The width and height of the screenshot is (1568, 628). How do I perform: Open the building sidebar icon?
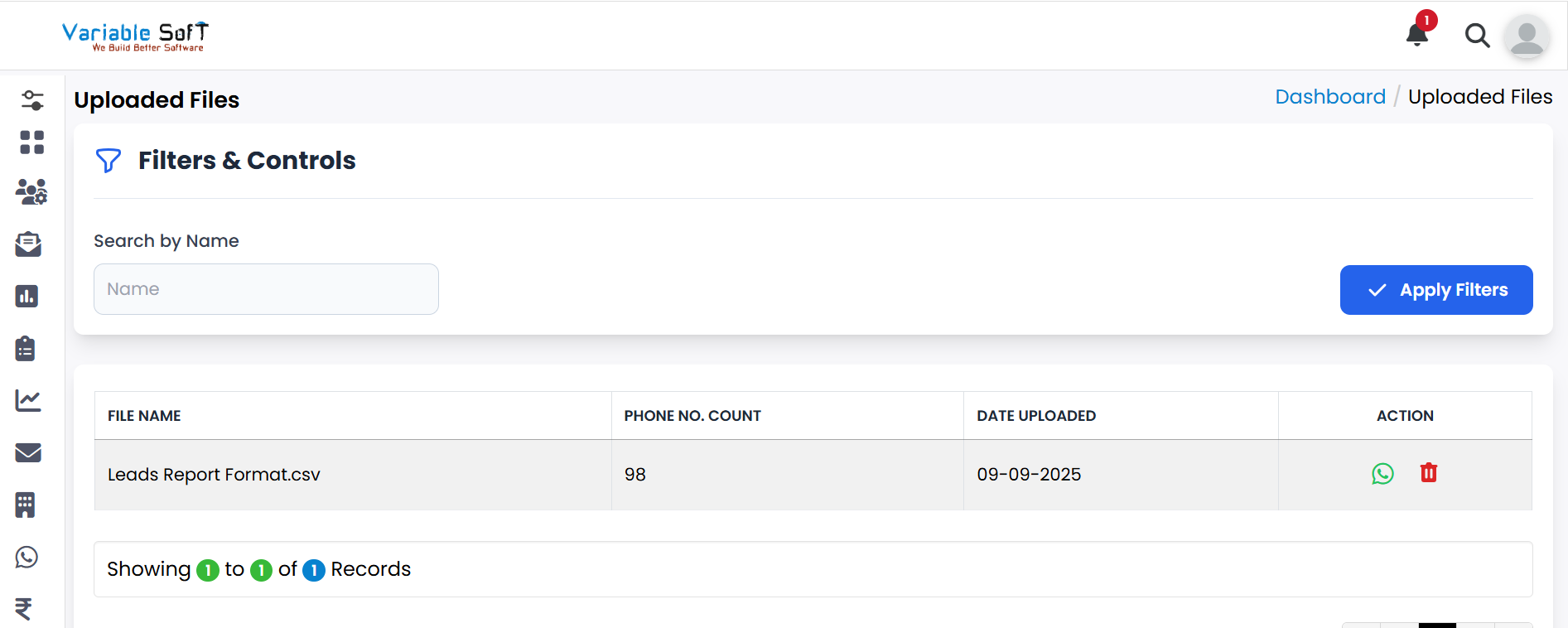click(26, 505)
